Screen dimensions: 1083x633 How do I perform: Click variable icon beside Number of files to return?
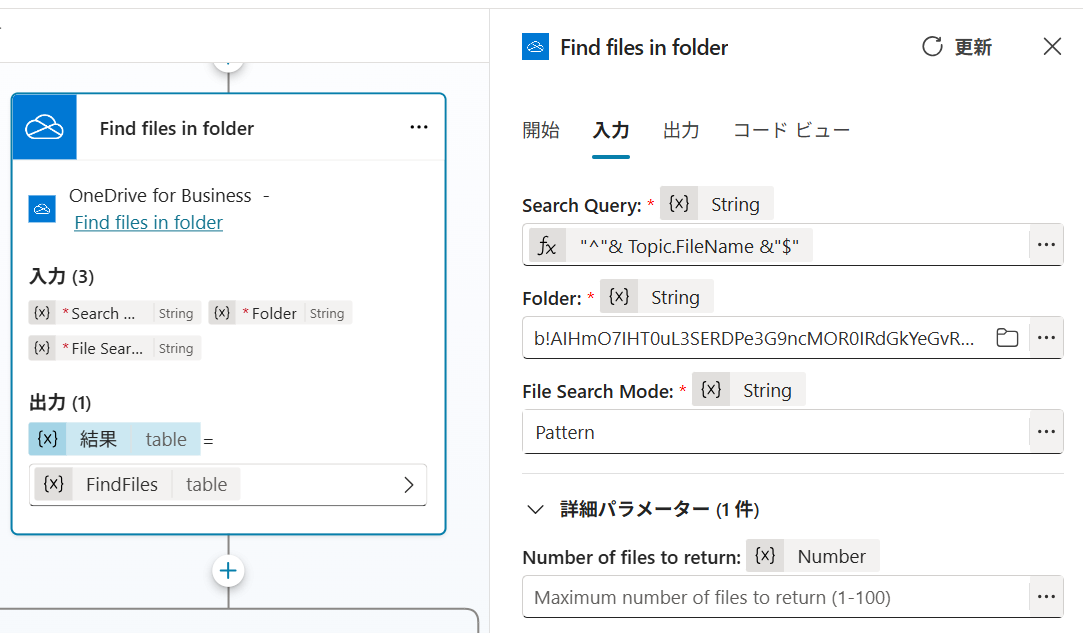(x=765, y=556)
